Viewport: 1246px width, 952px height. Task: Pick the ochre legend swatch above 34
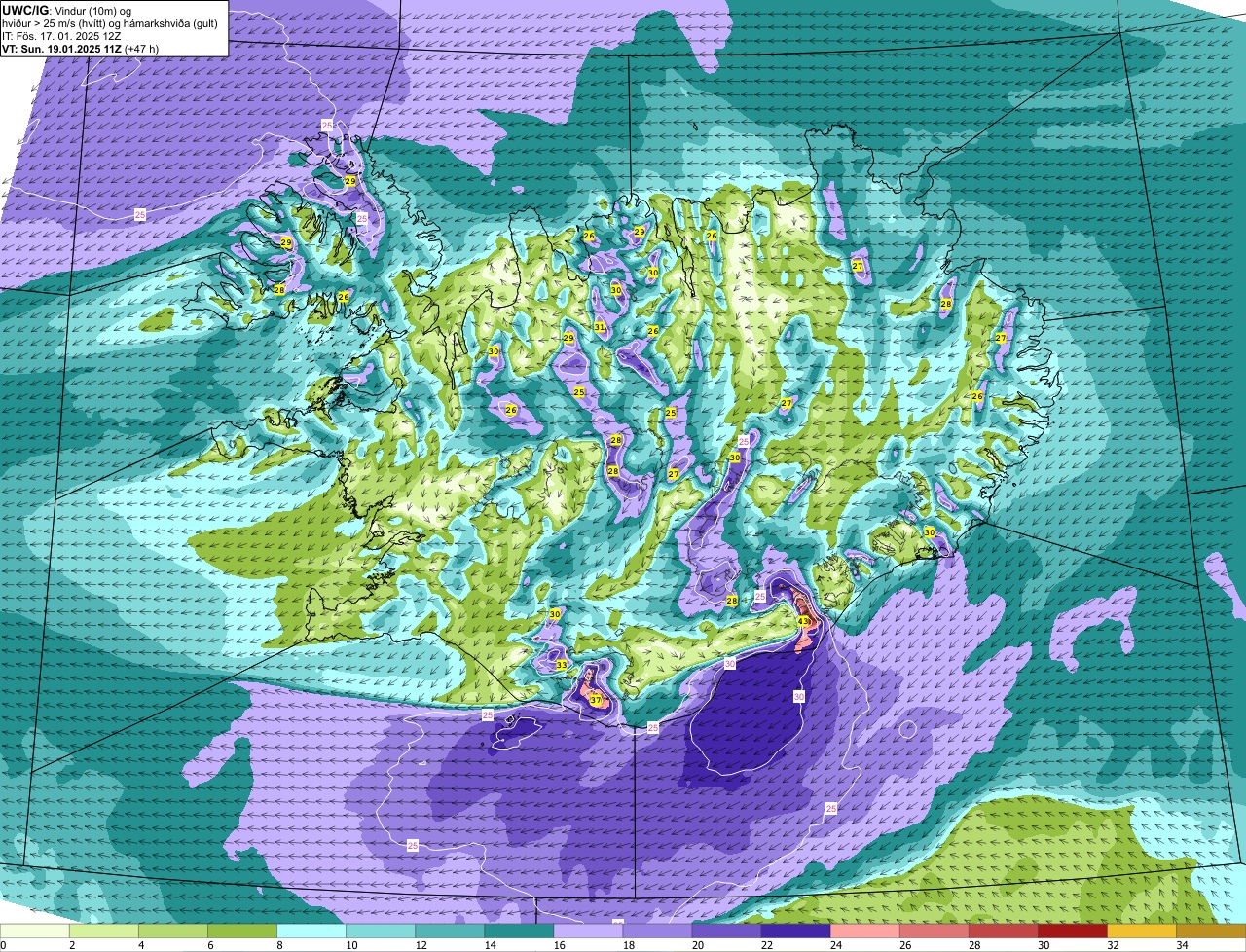[1211, 931]
